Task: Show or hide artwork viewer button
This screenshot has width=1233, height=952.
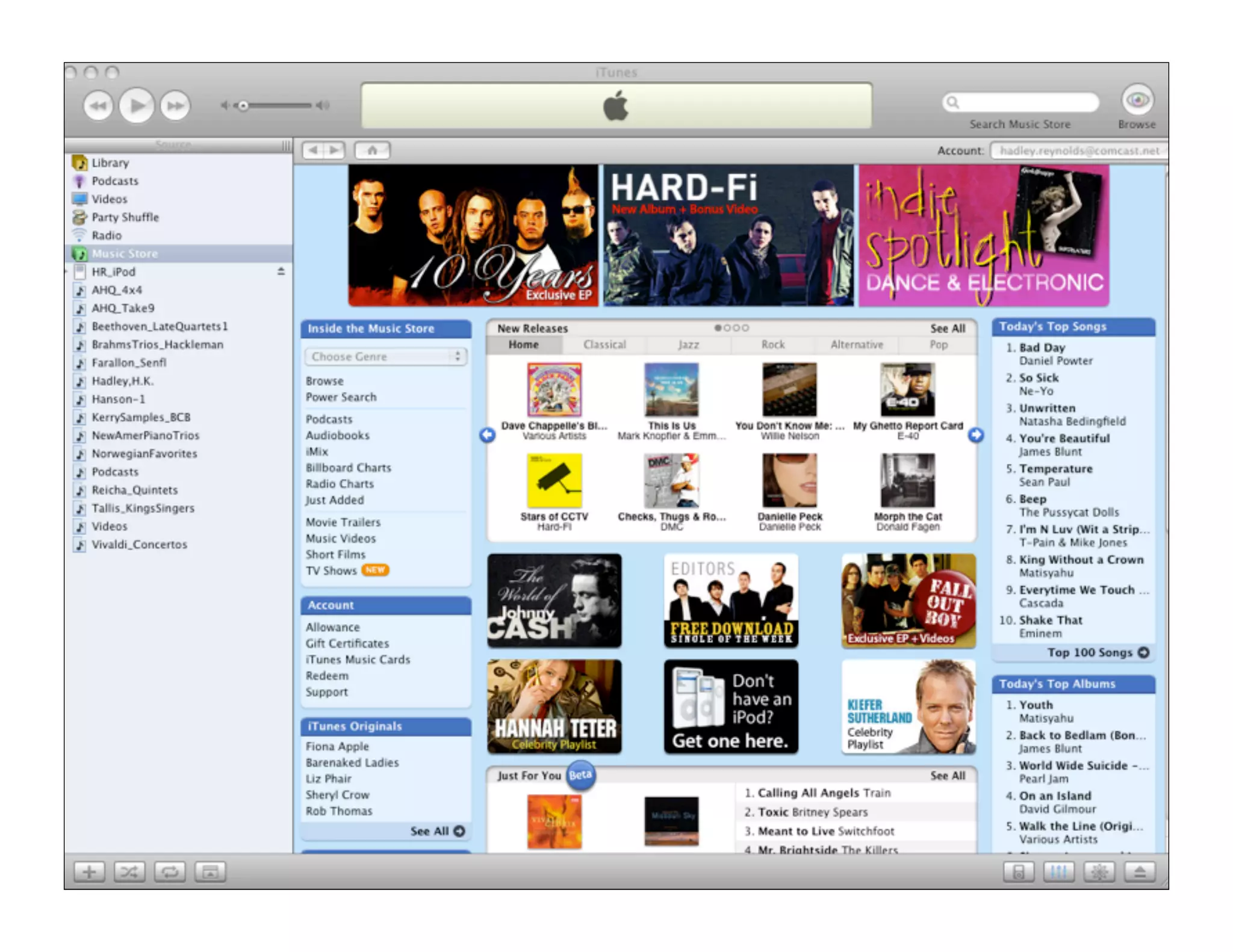Action: click(210, 871)
